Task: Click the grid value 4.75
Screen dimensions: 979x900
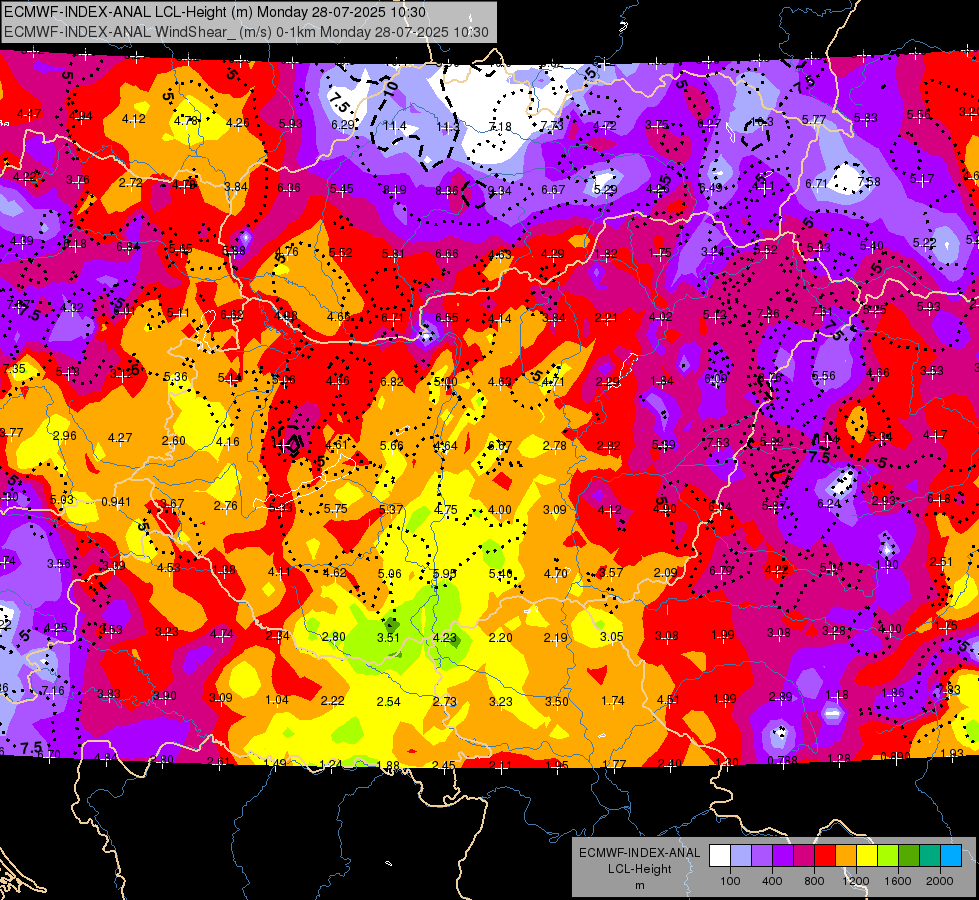Action: (446, 510)
